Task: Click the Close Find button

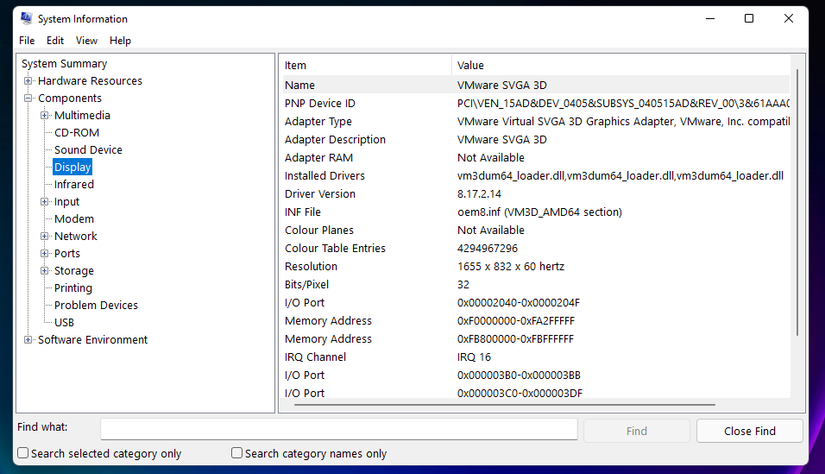Action: pyautogui.click(x=750, y=431)
